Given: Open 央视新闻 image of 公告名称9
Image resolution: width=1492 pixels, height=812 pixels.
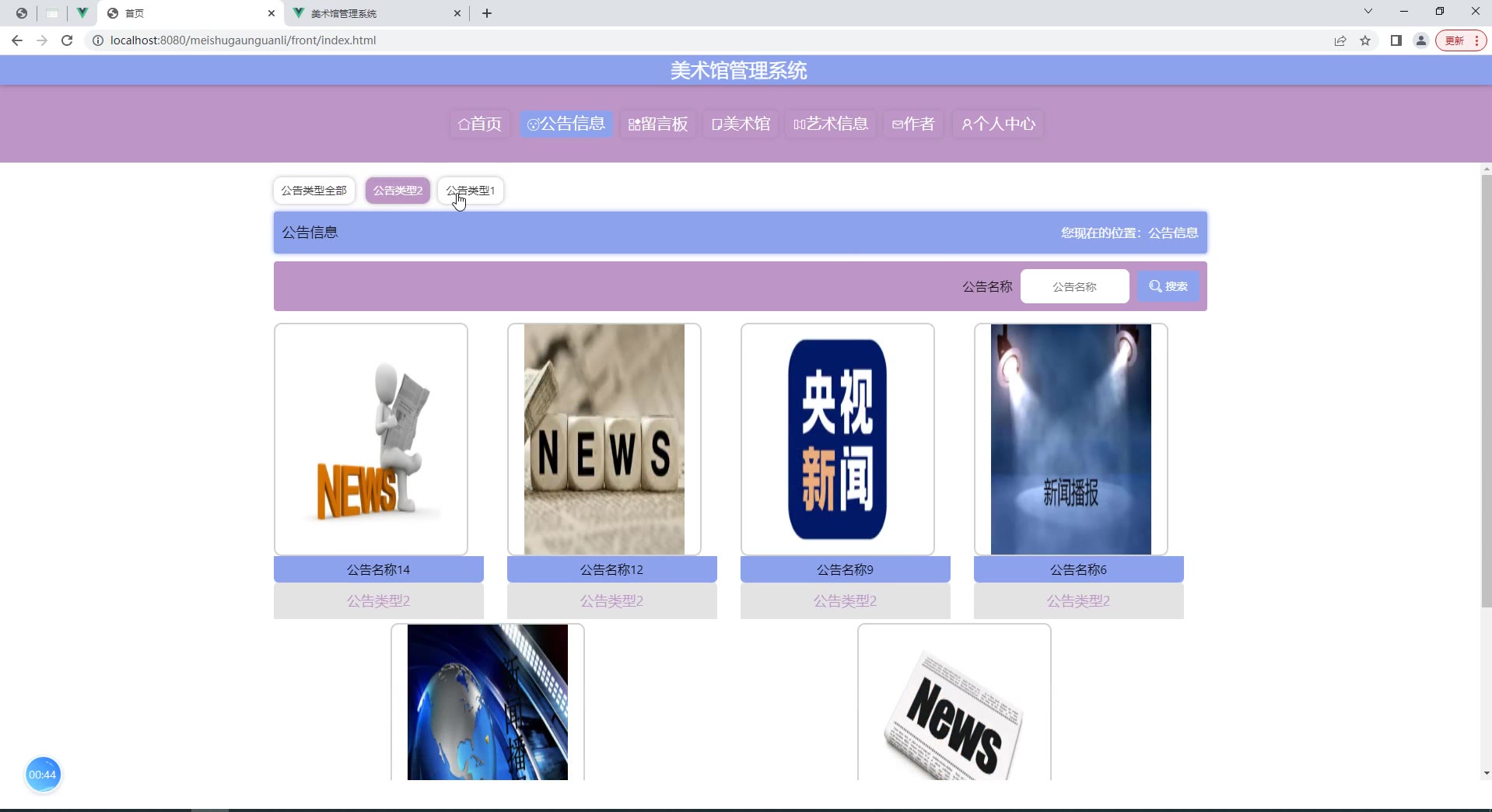Looking at the screenshot, I should click(838, 439).
